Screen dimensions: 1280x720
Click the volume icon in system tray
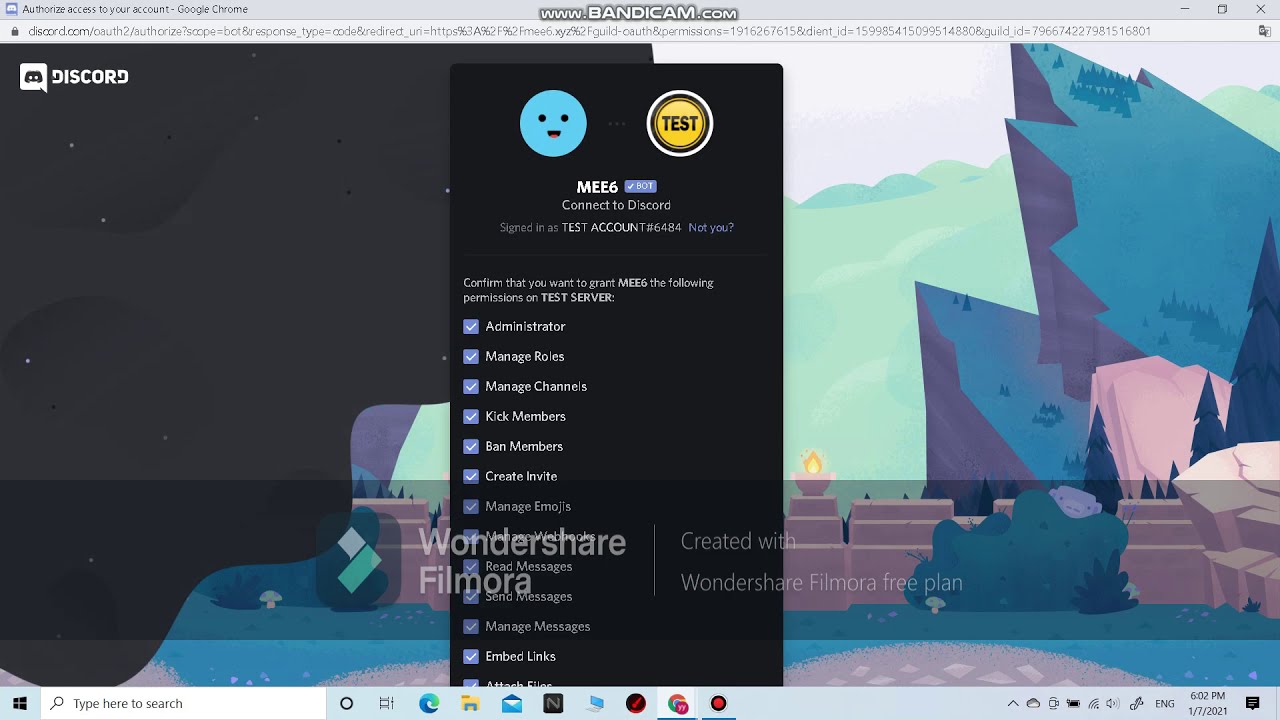pos(1113,704)
